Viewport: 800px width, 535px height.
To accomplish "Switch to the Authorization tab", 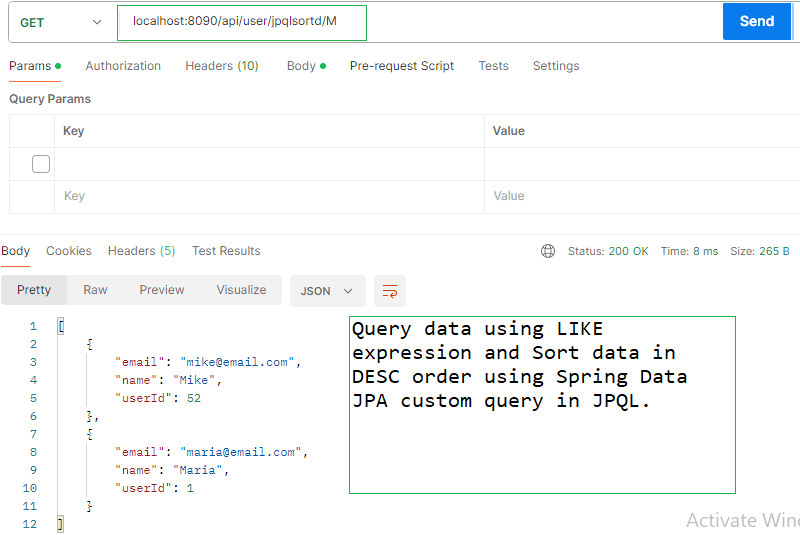I will [x=123, y=66].
